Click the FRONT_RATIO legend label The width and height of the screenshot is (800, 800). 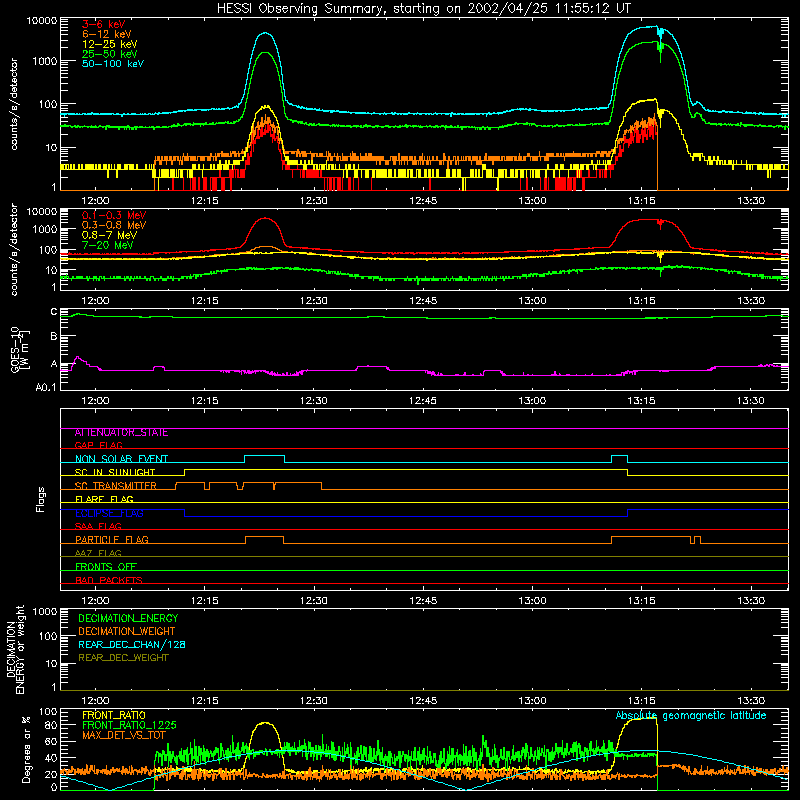[x=114, y=715]
